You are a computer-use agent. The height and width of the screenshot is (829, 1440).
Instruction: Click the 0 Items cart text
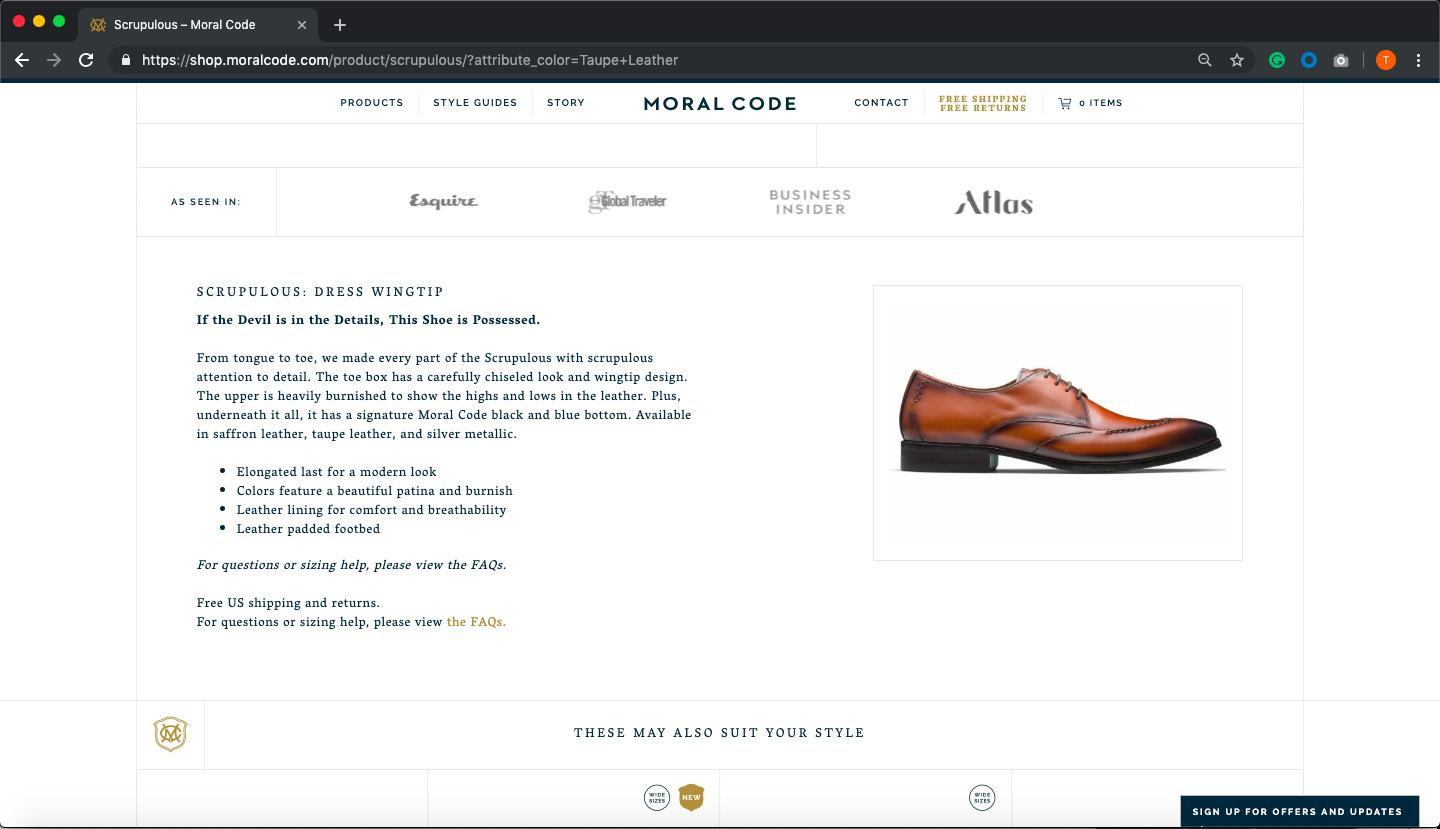1100,103
